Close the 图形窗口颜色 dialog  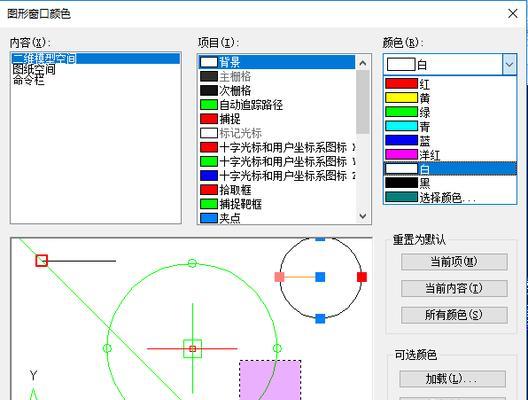click(513, 13)
